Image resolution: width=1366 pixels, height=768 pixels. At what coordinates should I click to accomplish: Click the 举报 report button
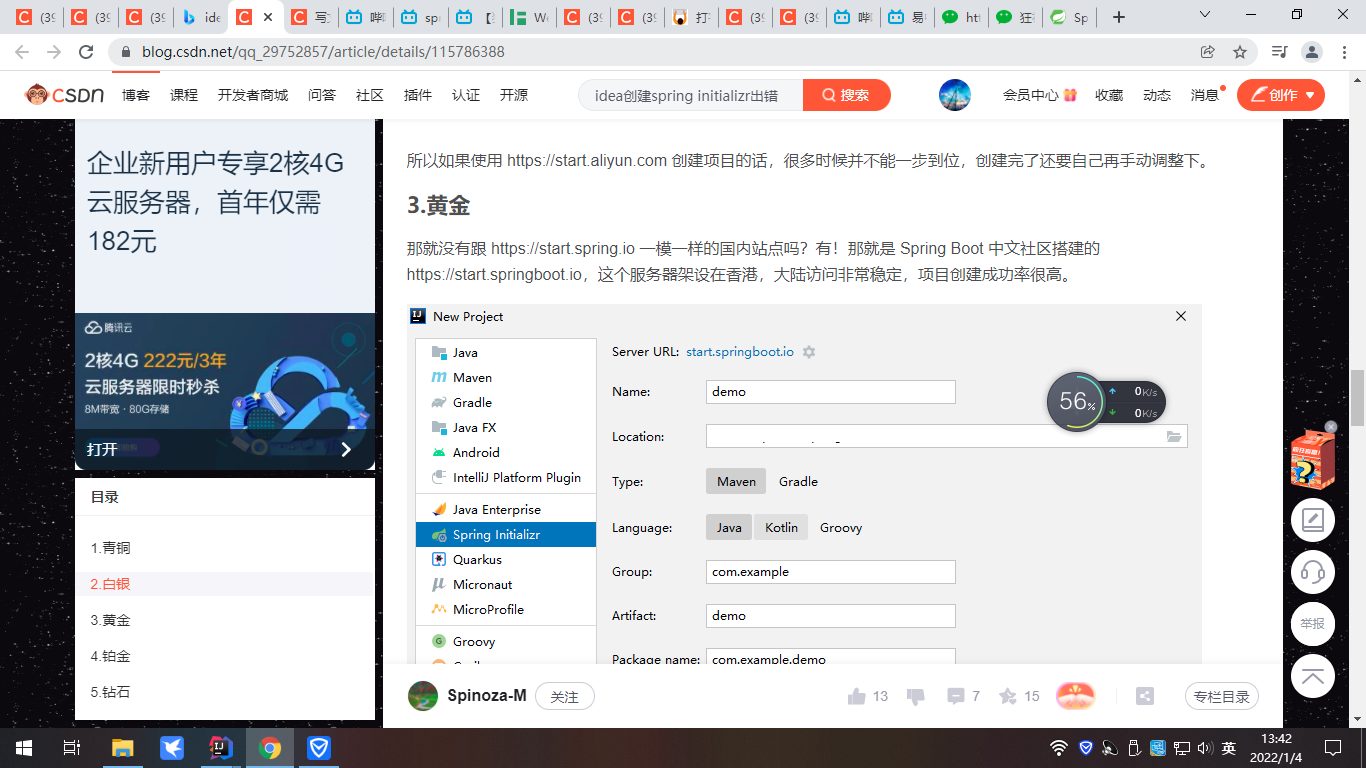click(x=1313, y=624)
